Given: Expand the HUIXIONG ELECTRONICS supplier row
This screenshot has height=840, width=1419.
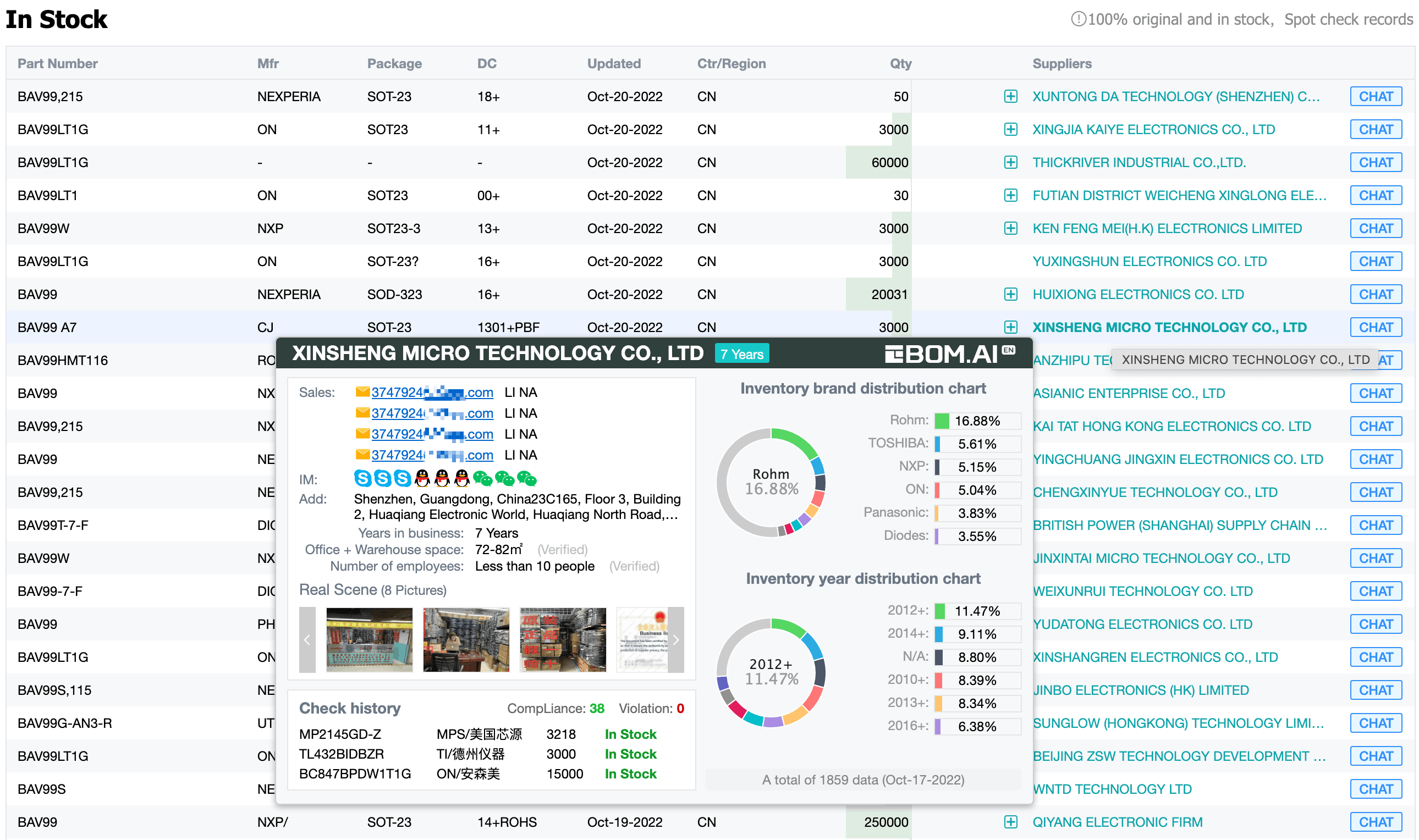Looking at the screenshot, I should 1011,294.
